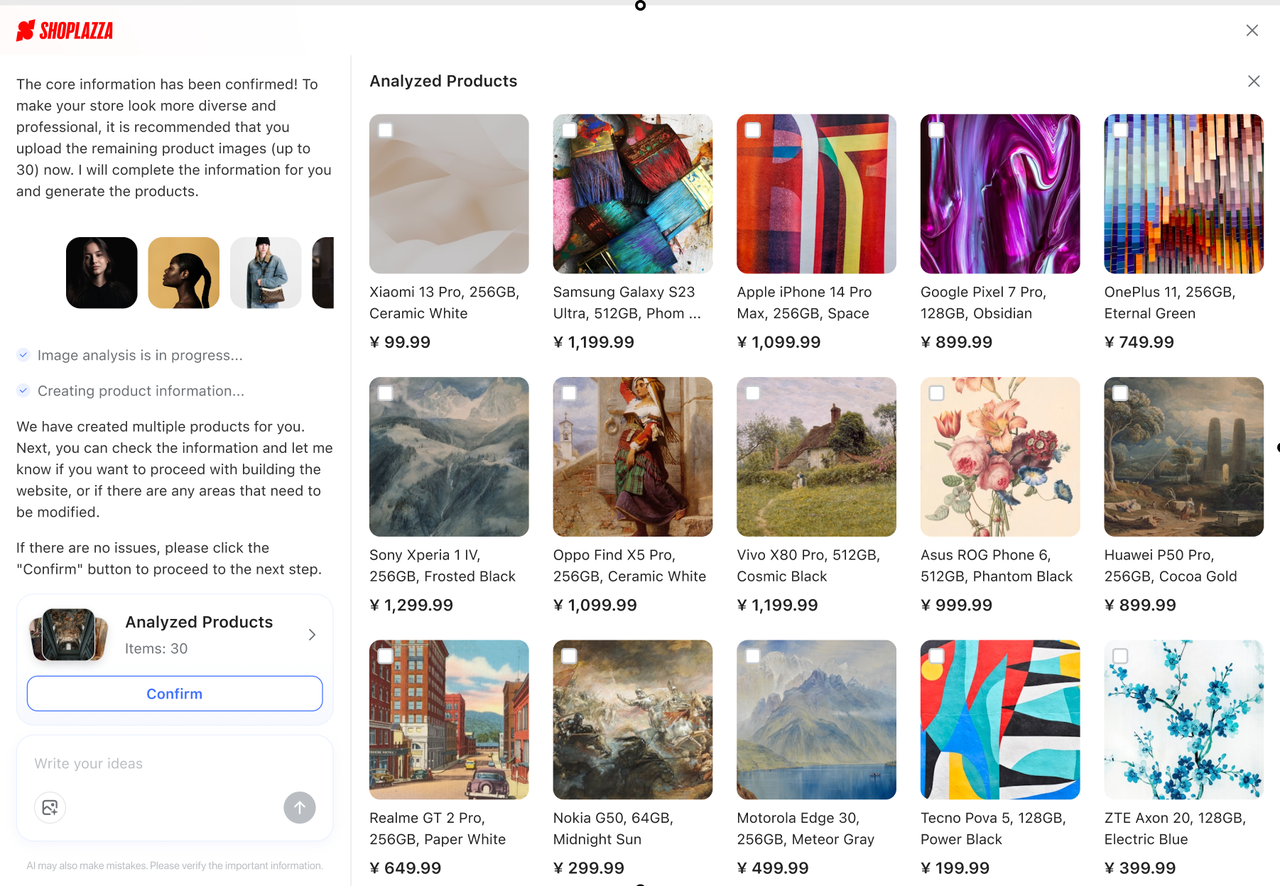Tick the Vivo X80 Pro checkbox
1280x886 pixels.
coord(753,393)
